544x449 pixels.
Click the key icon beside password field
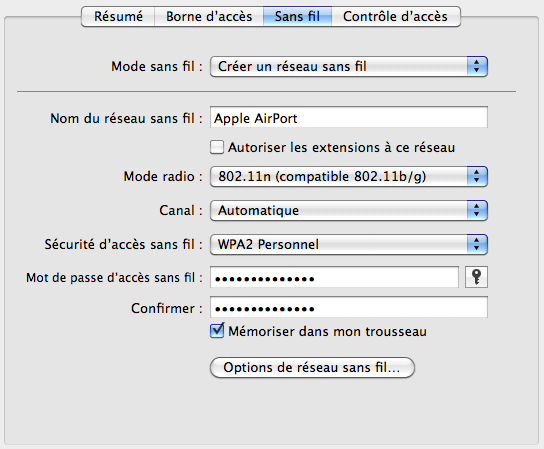(476, 277)
